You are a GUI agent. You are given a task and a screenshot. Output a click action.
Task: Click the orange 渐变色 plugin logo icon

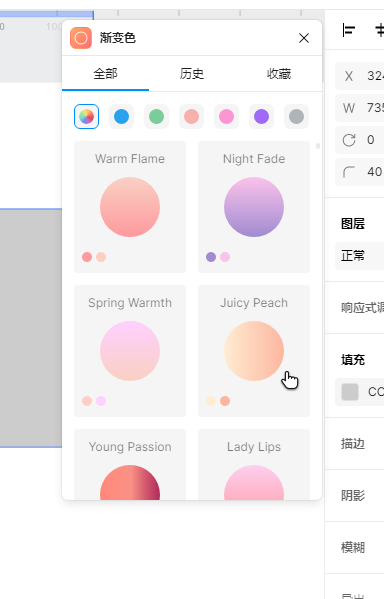pyautogui.click(x=81, y=38)
